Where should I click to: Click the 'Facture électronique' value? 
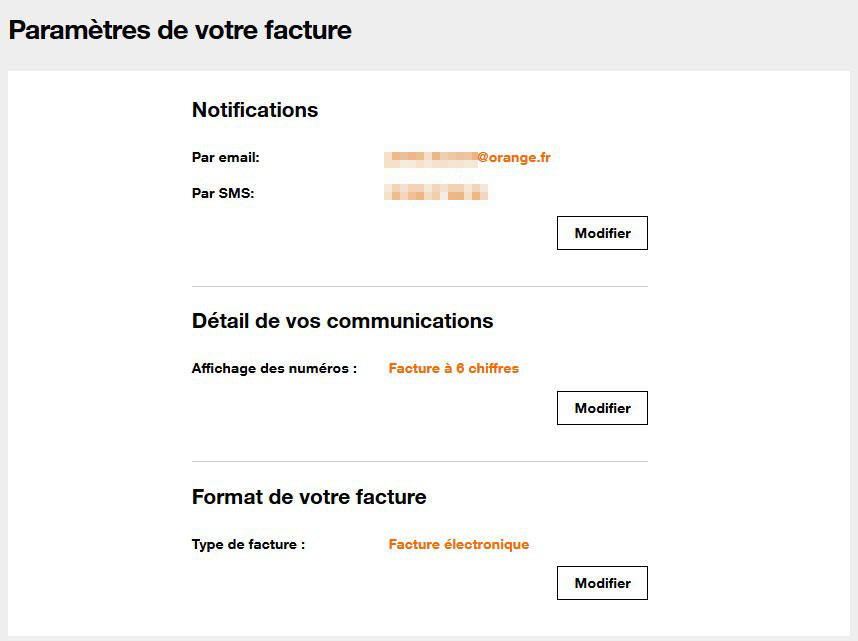tap(459, 545)
